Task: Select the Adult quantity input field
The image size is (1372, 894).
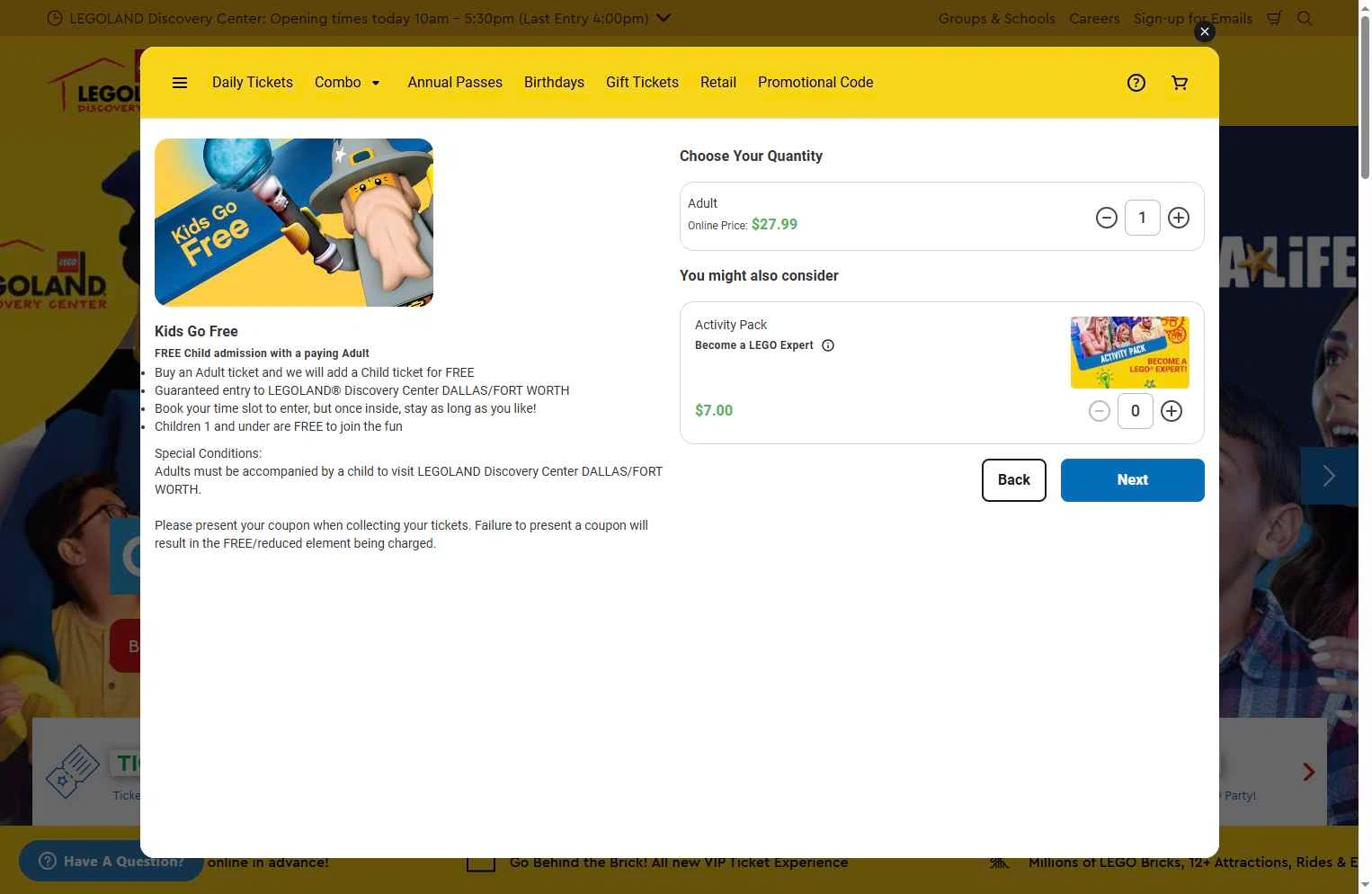Action: coord(1143,218)
